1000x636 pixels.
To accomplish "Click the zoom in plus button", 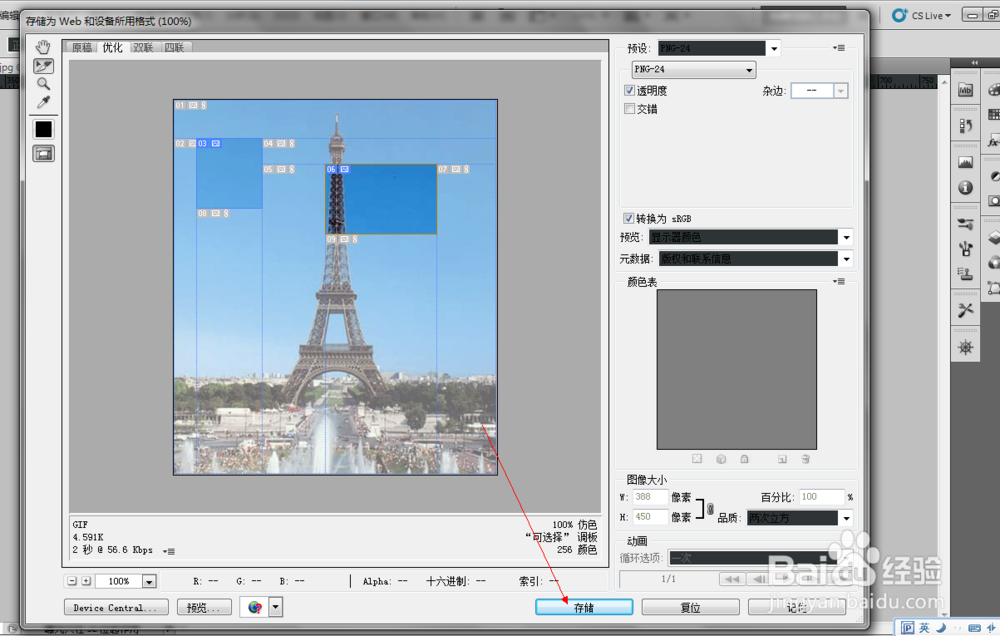I will (x=86, y=581).
